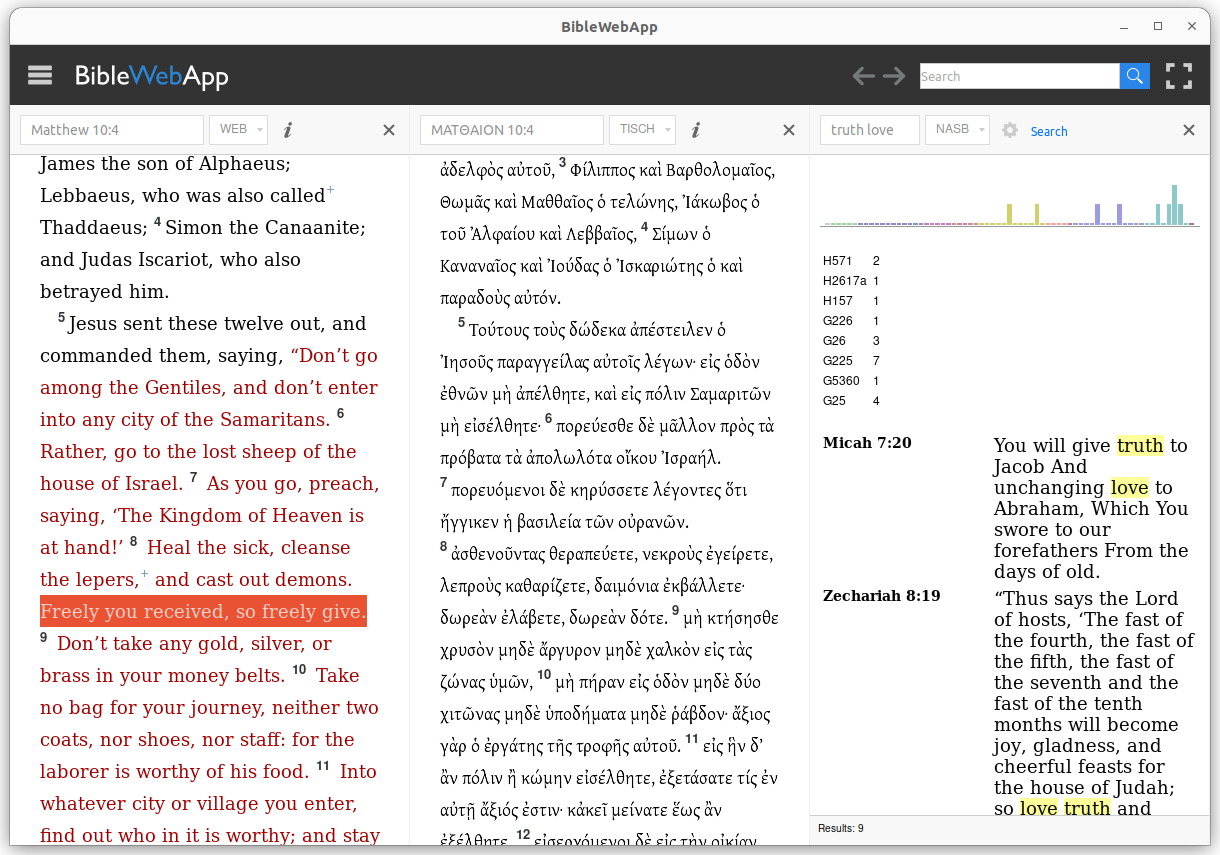
Task: Click the footnote plus after 'also called'
Action: tap(331, 190)
